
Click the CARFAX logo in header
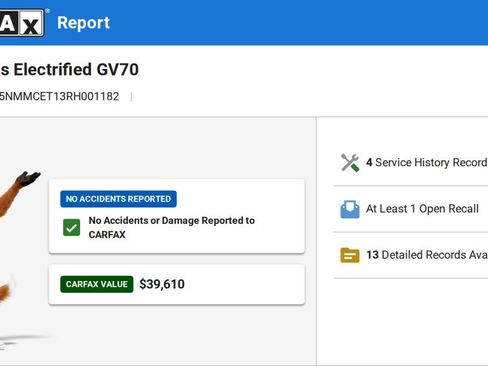pos(22,22)
